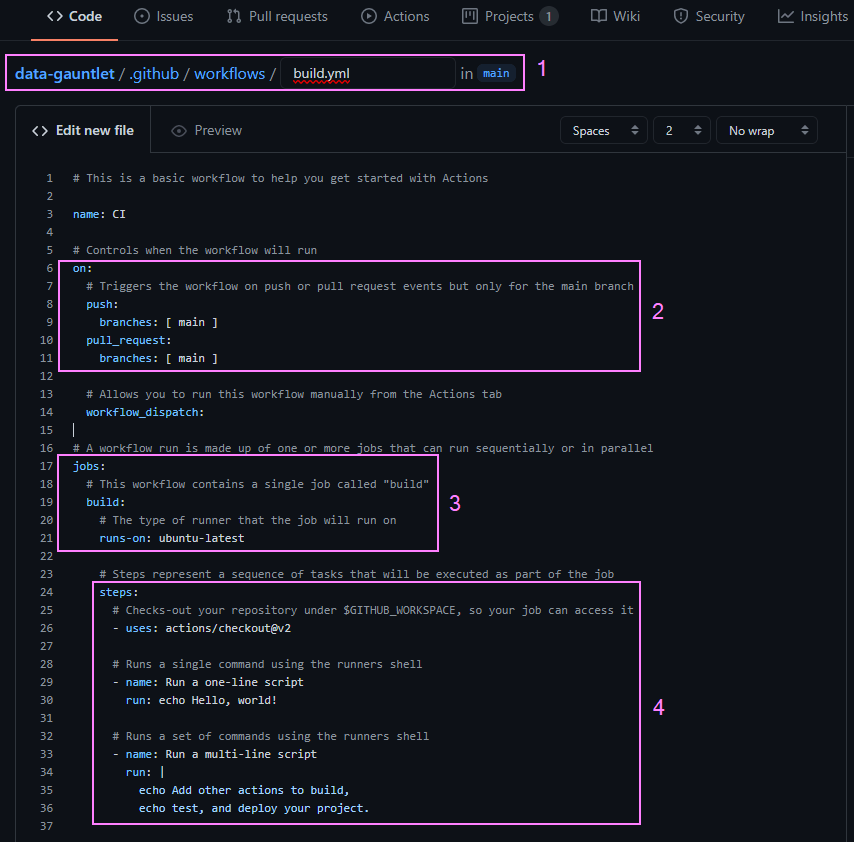The width and height of the screenshot is (854, 842).
Task: Open the data-gauntlet repository link
Action: (x=64, y=74)
